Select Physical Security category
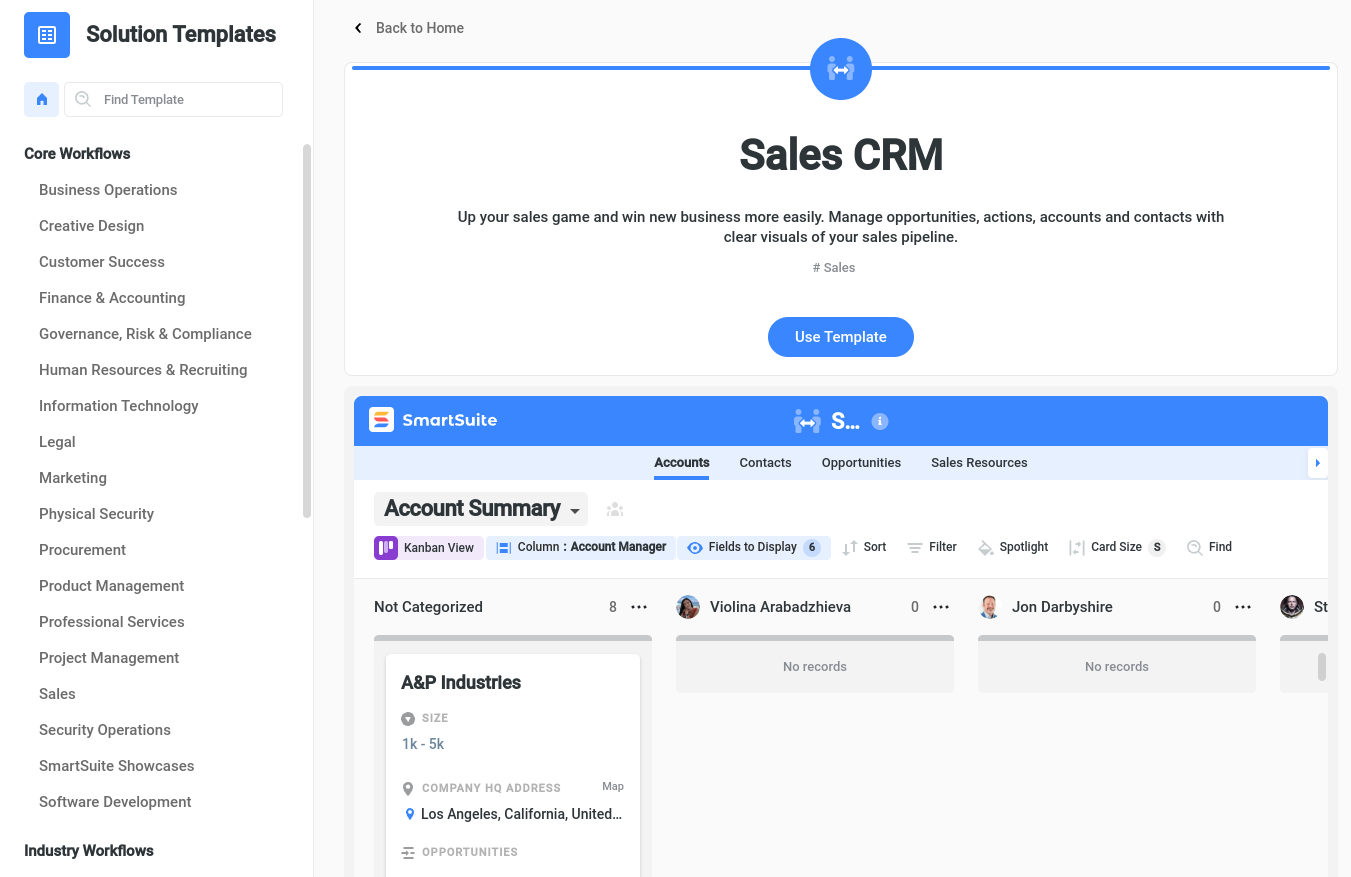This screenshot has height=877, width=1351. (x=97, y=514)
